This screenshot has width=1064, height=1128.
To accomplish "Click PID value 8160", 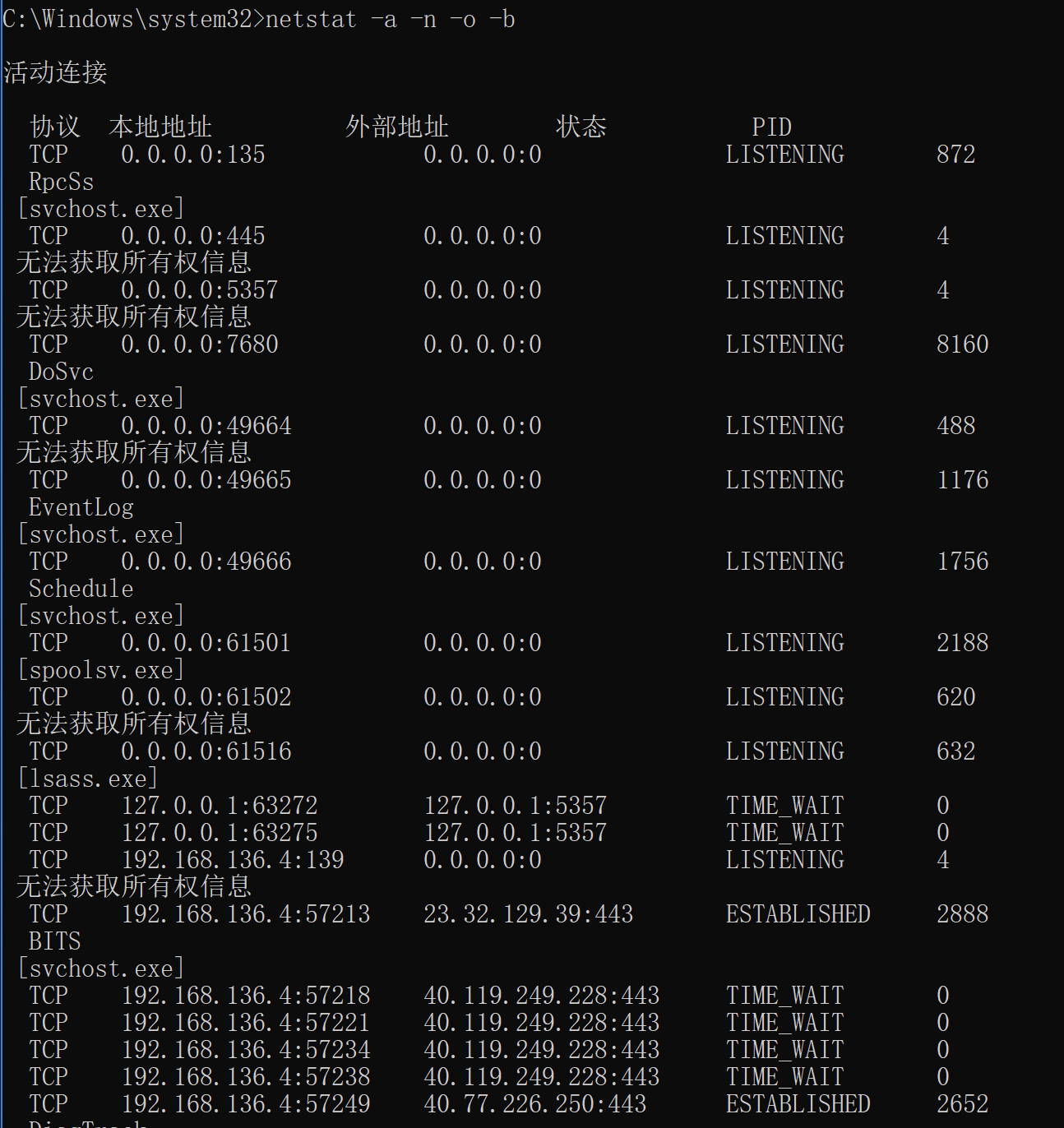I will coord(962,344).
